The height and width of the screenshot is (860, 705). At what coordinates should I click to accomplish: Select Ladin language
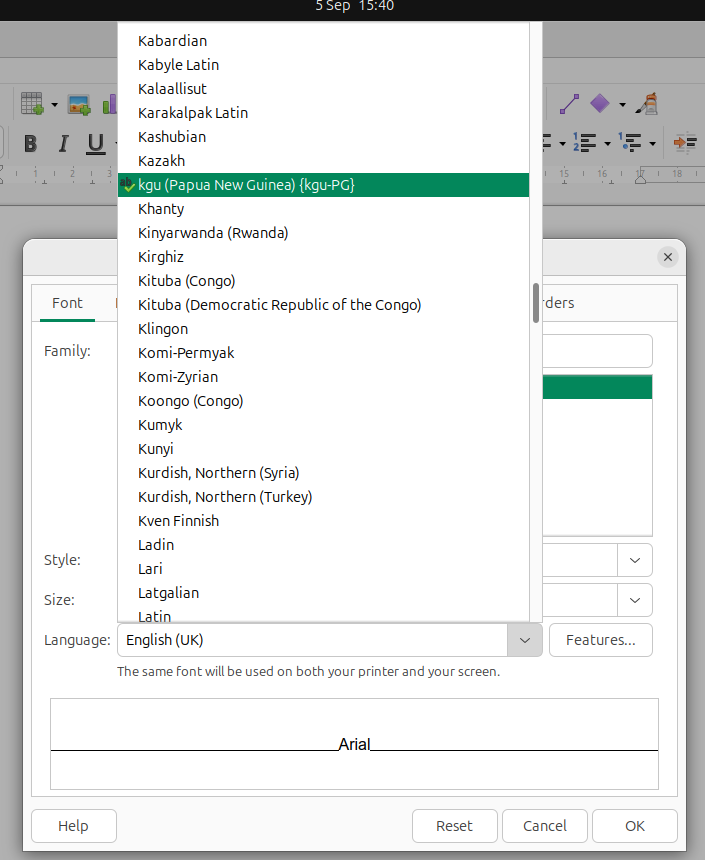pyautogui.click(x=323, y=545)
